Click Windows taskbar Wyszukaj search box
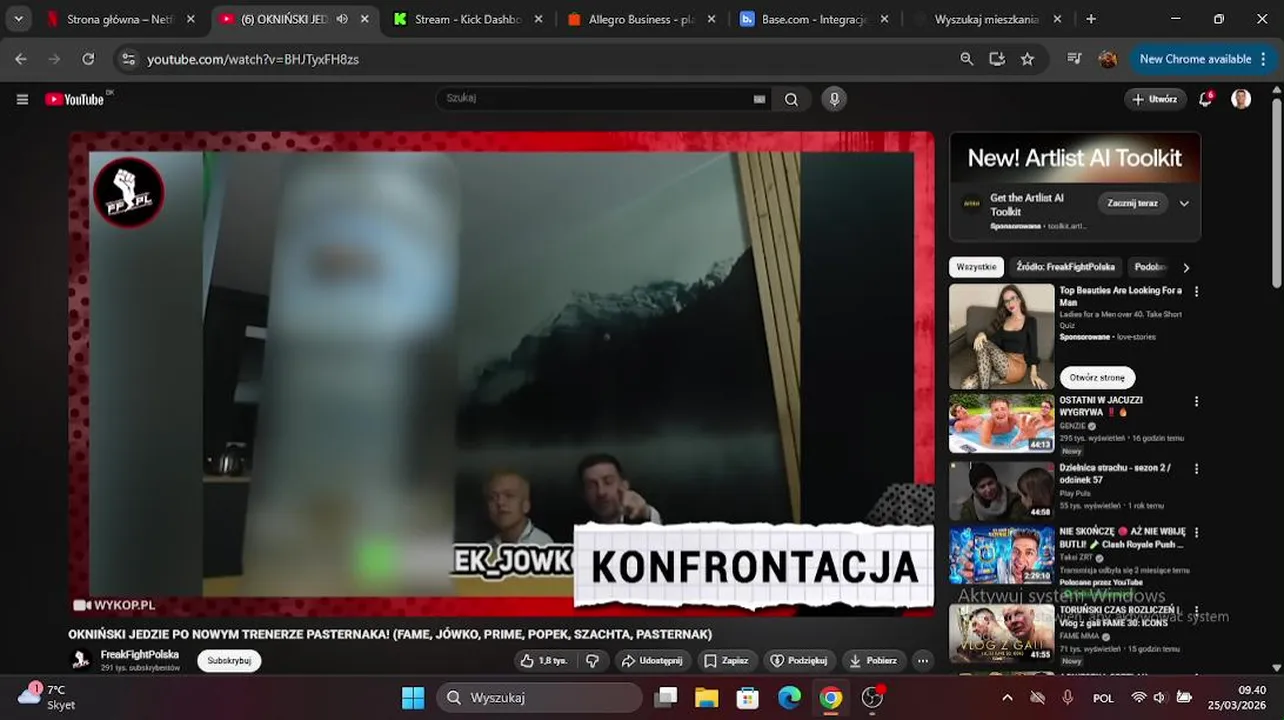This screenshot has height=720, width=1284. (x=539, y=697)
